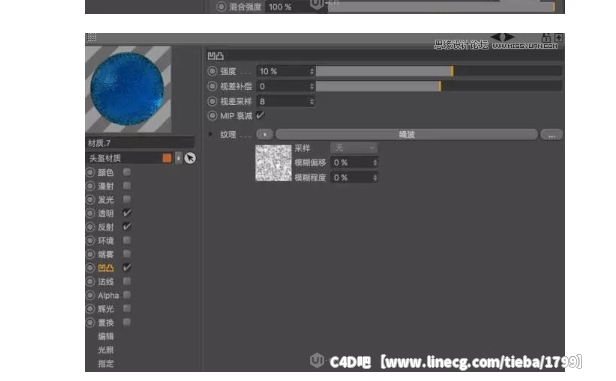Click the 强度 animation circle icon
This screenshot has height=381, width=616.
(x=212, y=71)
